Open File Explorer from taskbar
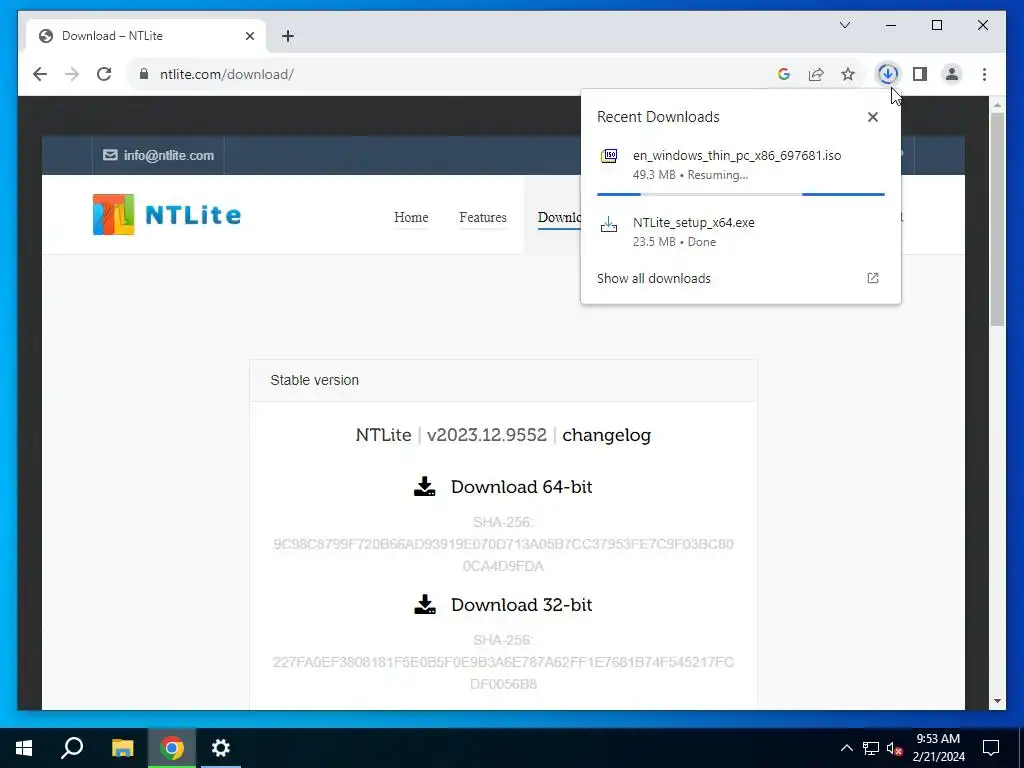Viewport: 1024px width, 768px height. [x=122, y=748]
